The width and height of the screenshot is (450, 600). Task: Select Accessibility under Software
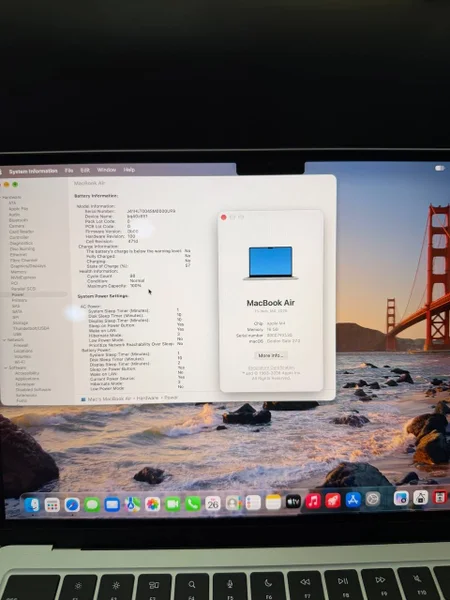(x=27, y=373)
